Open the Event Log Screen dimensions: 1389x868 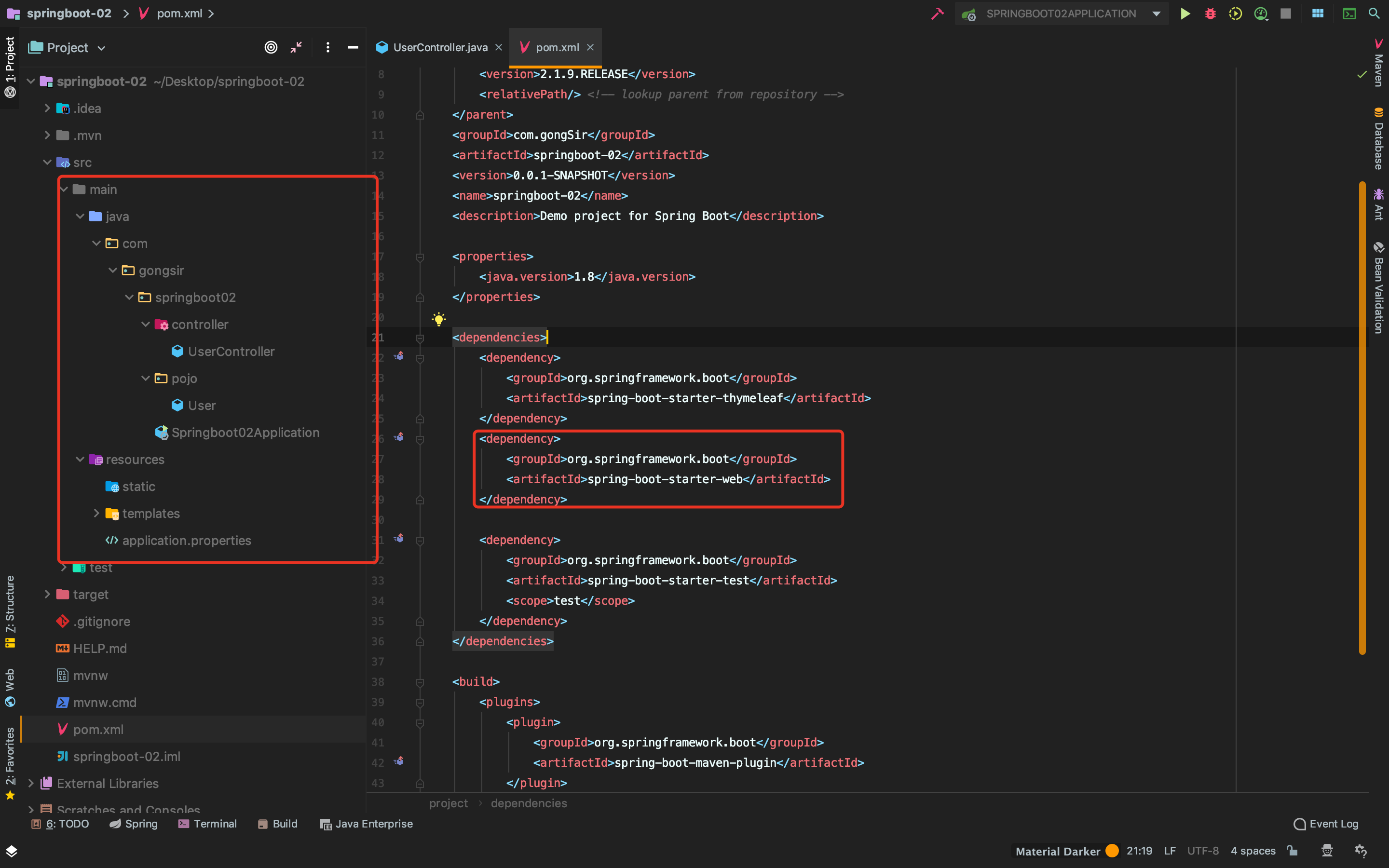click(1326, 824)
